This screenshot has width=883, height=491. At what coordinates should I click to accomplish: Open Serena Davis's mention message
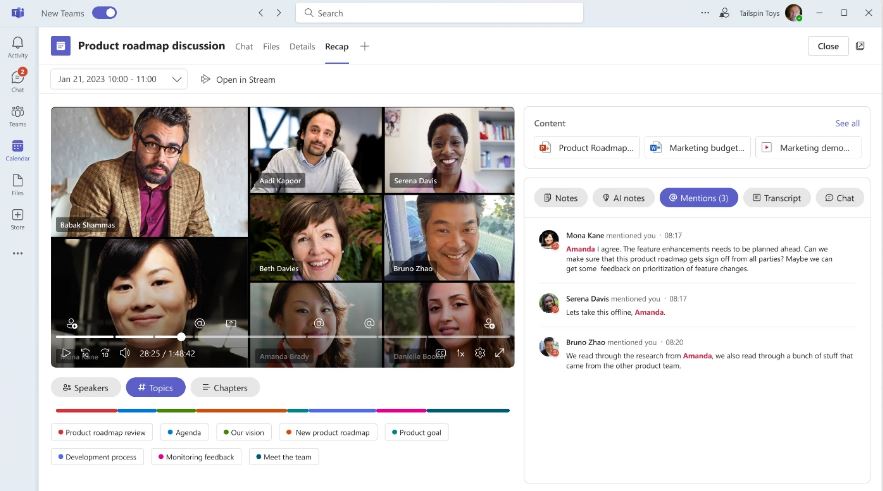pyautogui.click(x=696, y=305)
